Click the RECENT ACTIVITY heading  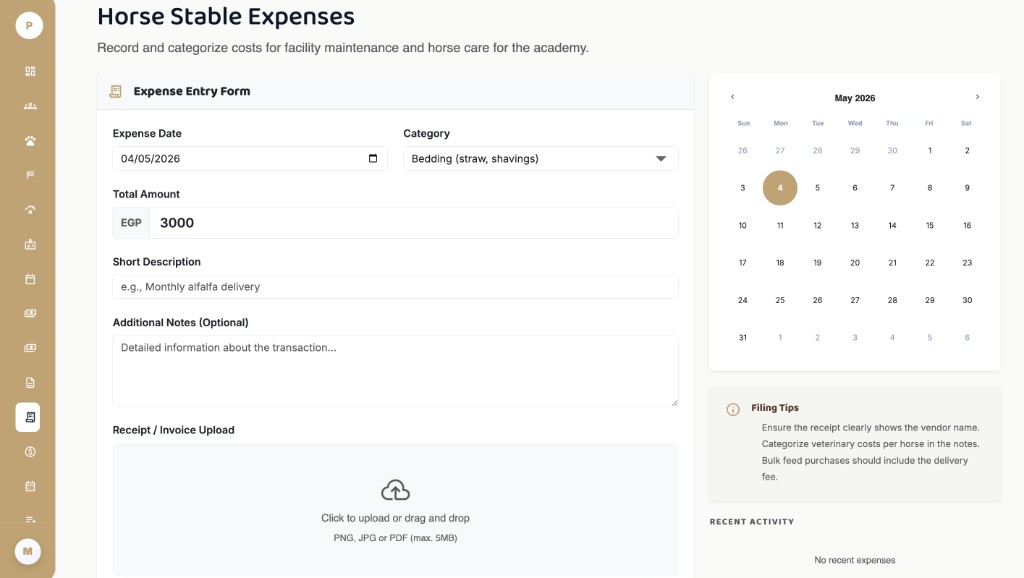coord(752,522)
